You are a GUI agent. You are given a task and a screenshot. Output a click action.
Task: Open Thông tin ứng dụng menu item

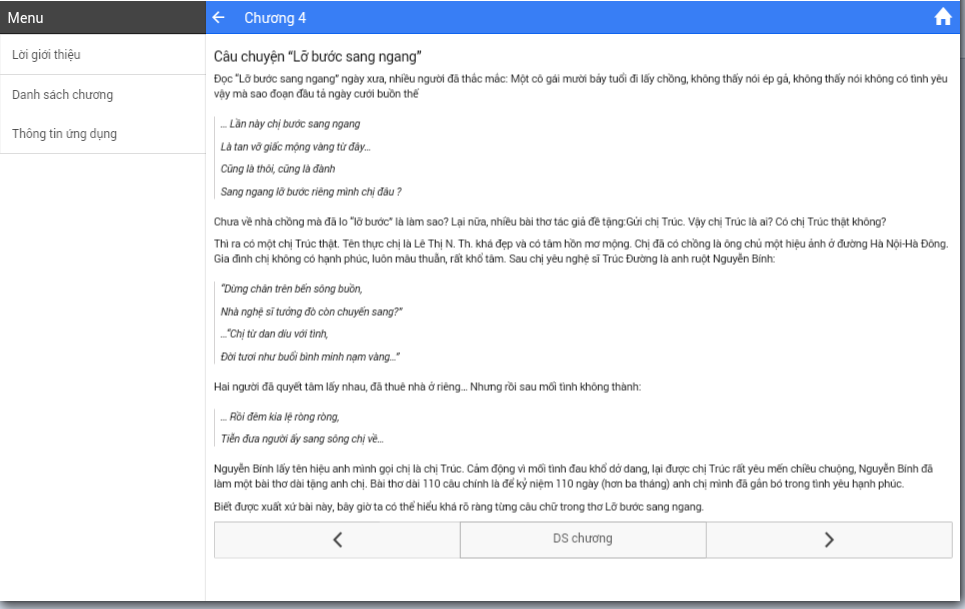coord(103,133)
